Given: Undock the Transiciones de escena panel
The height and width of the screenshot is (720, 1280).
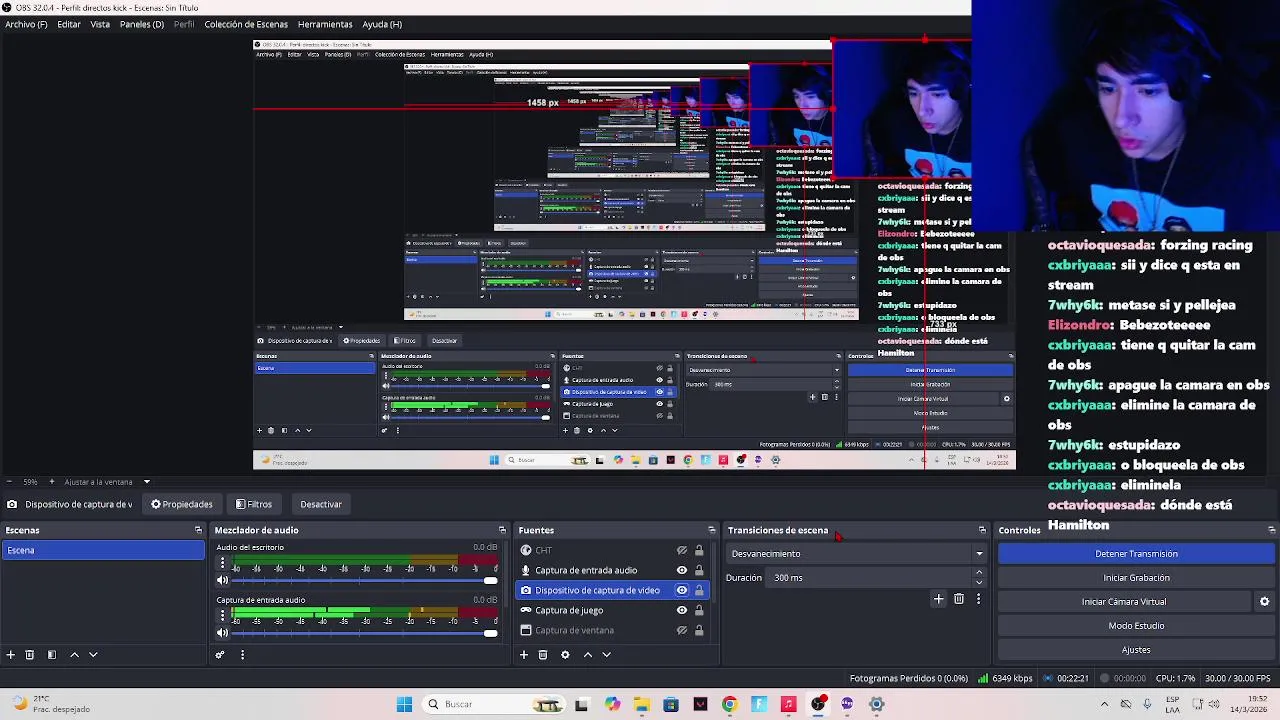Looking at the screenshot, I should tap(982, 530).
